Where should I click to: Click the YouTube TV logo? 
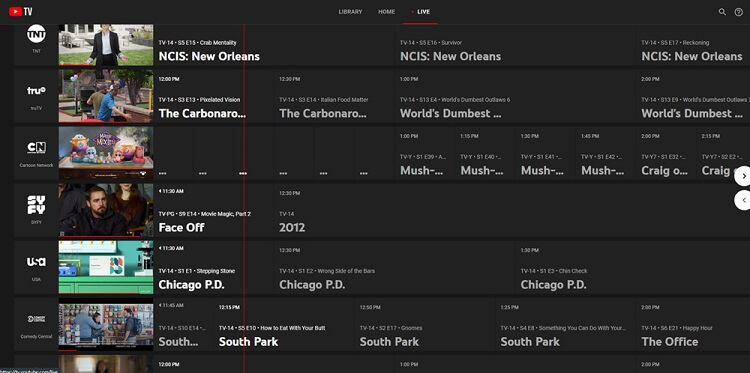(x=21, y=11)
